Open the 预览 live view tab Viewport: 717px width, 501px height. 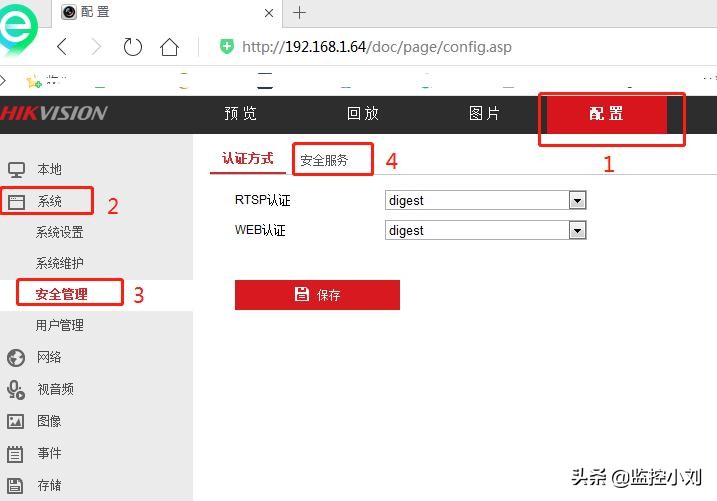coord(241,113)
